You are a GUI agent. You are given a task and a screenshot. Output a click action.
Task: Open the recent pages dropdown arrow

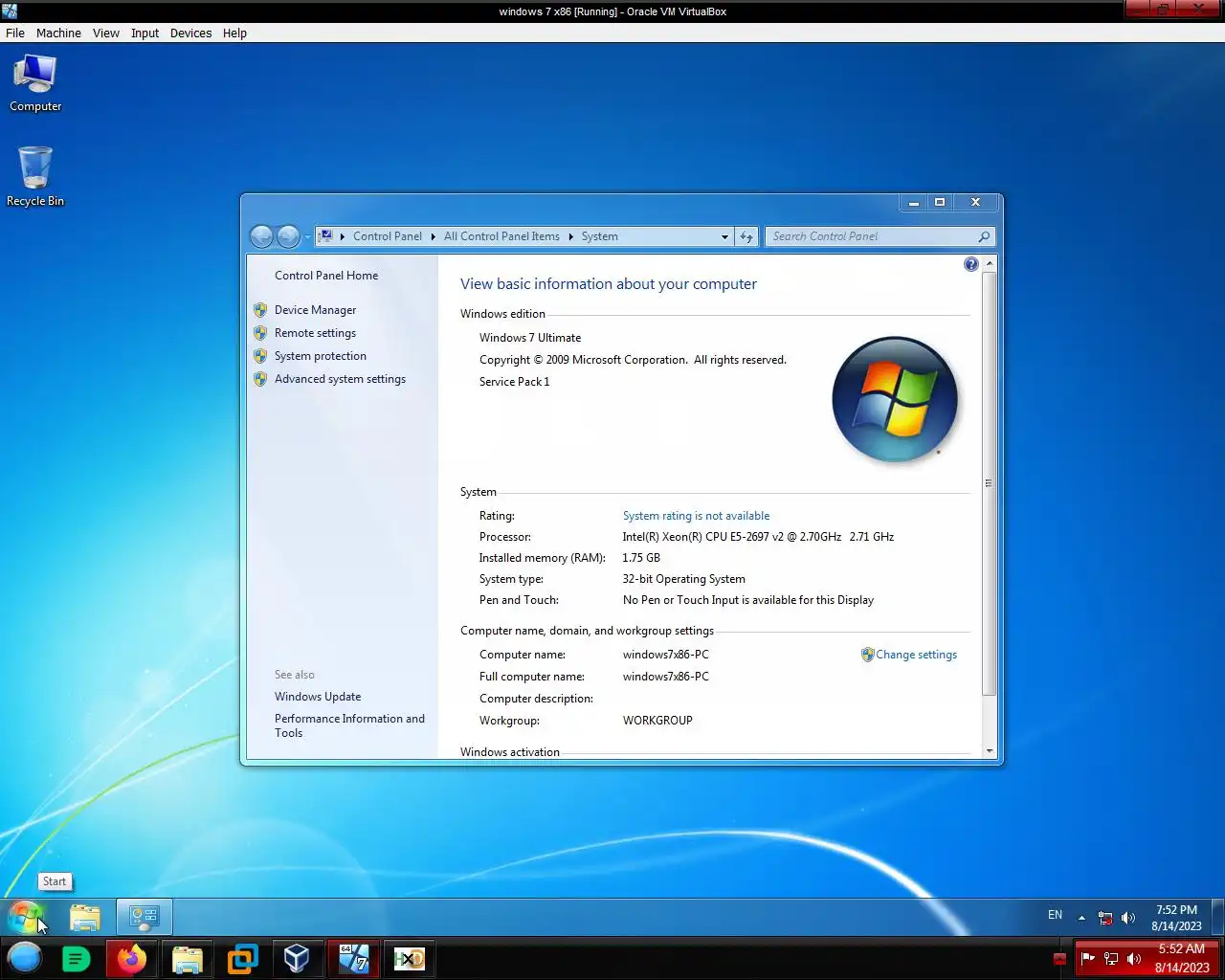click(307, 237)
